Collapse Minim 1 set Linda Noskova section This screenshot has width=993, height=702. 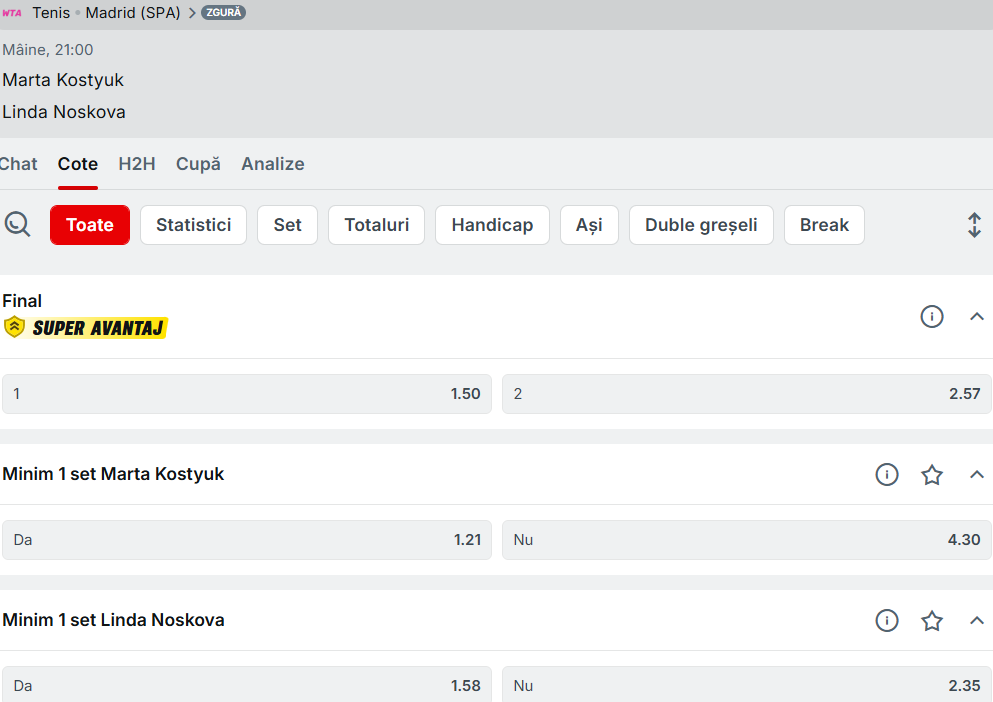click(977, 621)
